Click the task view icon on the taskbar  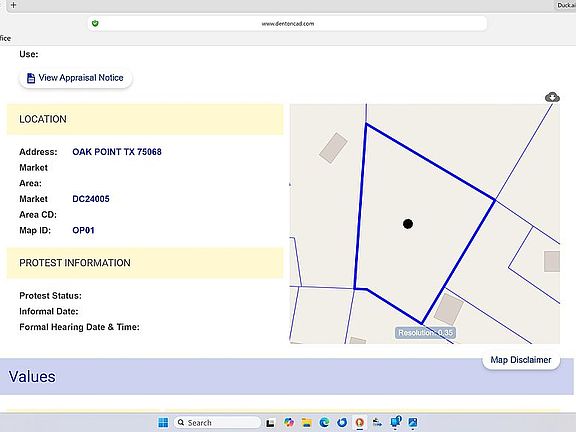(270, 423)
